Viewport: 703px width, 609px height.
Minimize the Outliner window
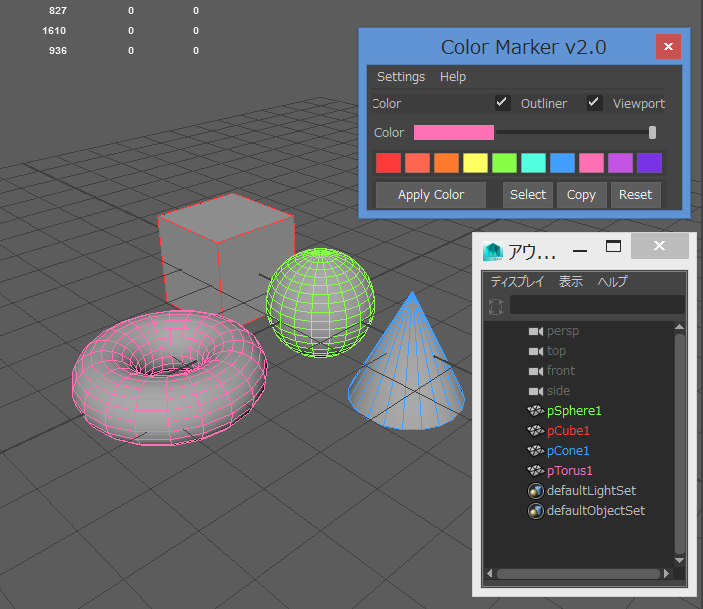pyautogui.click(x=580, y=251)
